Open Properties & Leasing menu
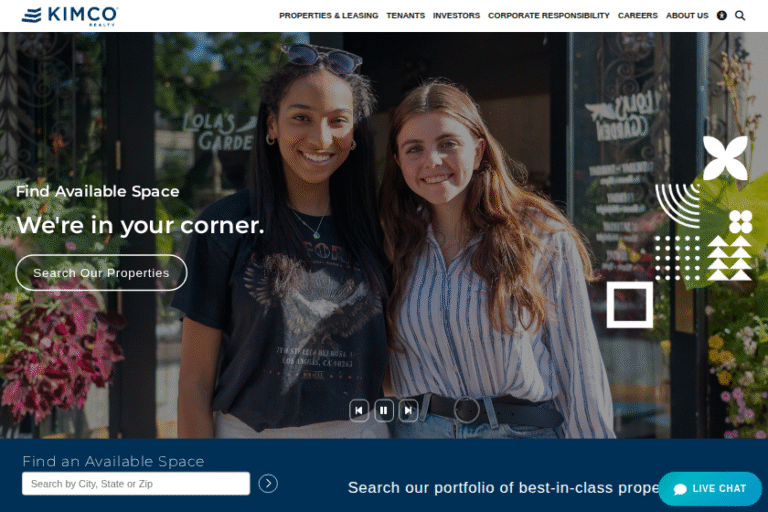This screenshot has height=512, width=768. [329, 16]
